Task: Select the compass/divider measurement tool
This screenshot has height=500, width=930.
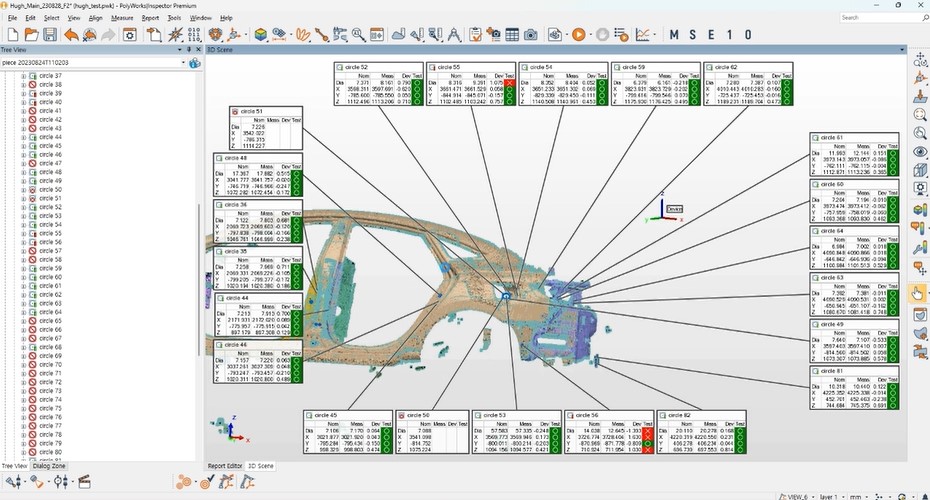Action: tap(454, 35)
